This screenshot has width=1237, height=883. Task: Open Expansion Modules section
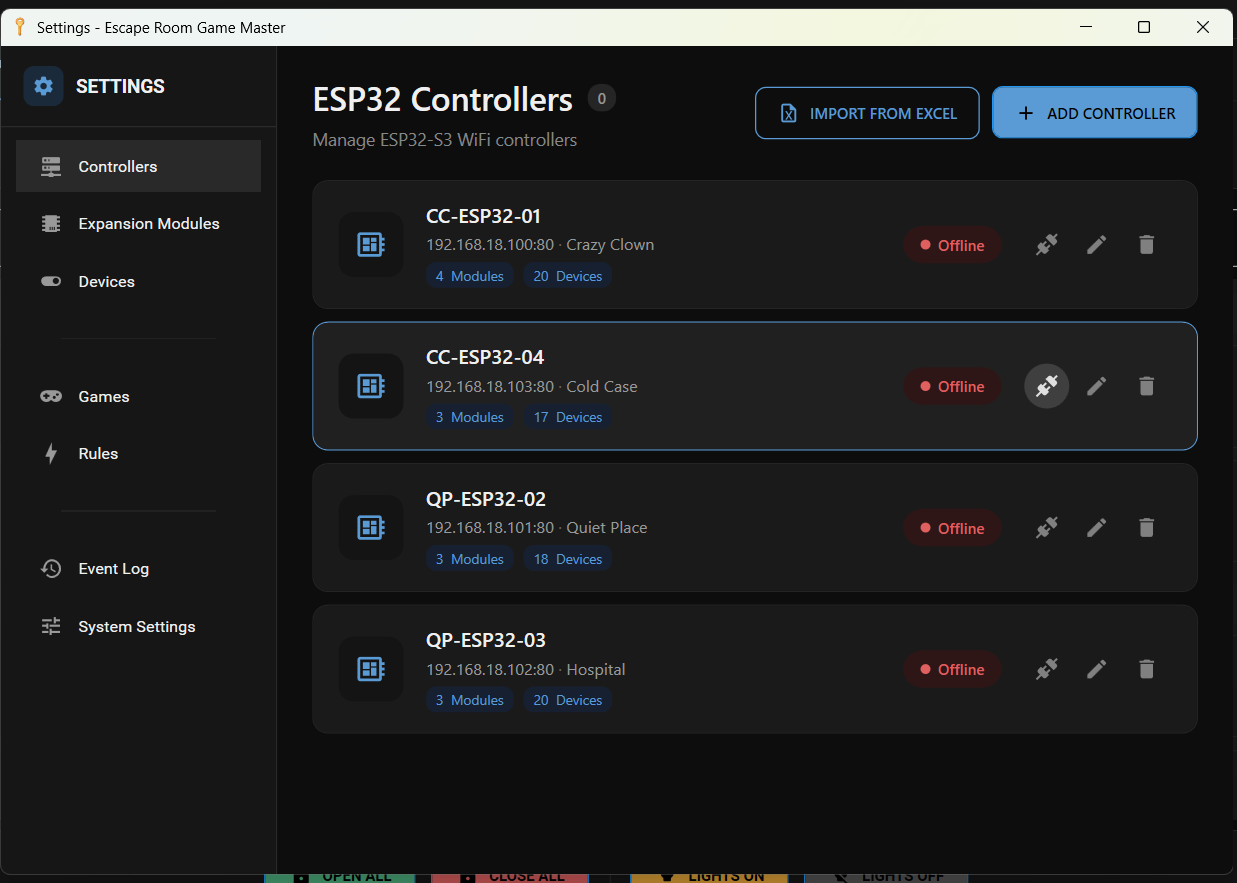pos(138,224)
